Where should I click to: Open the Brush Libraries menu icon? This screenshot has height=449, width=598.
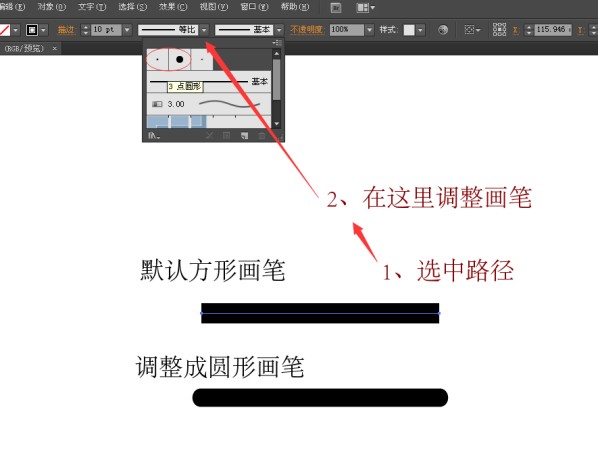pyautogui.click(x=154, y=135)
